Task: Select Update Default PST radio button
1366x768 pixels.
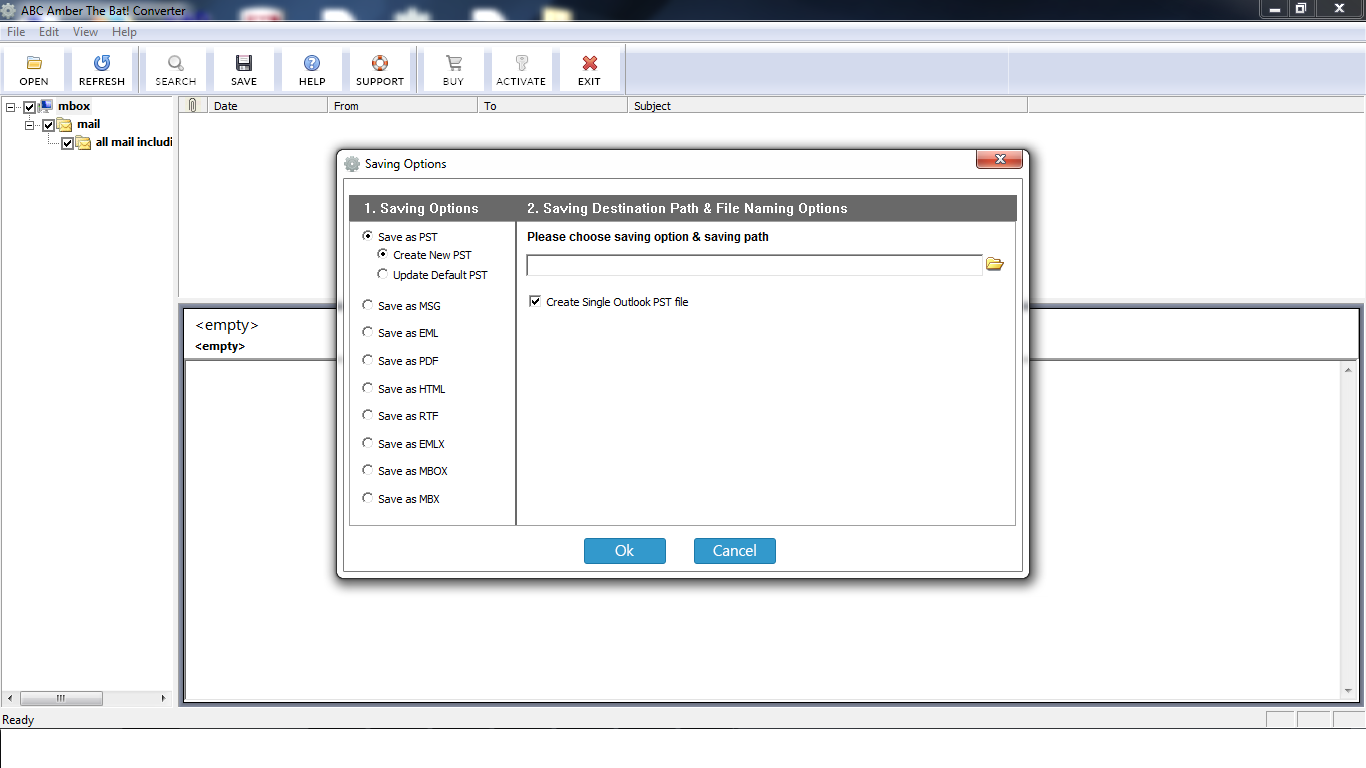Action: pyautogui.click(x=383, y=274)
